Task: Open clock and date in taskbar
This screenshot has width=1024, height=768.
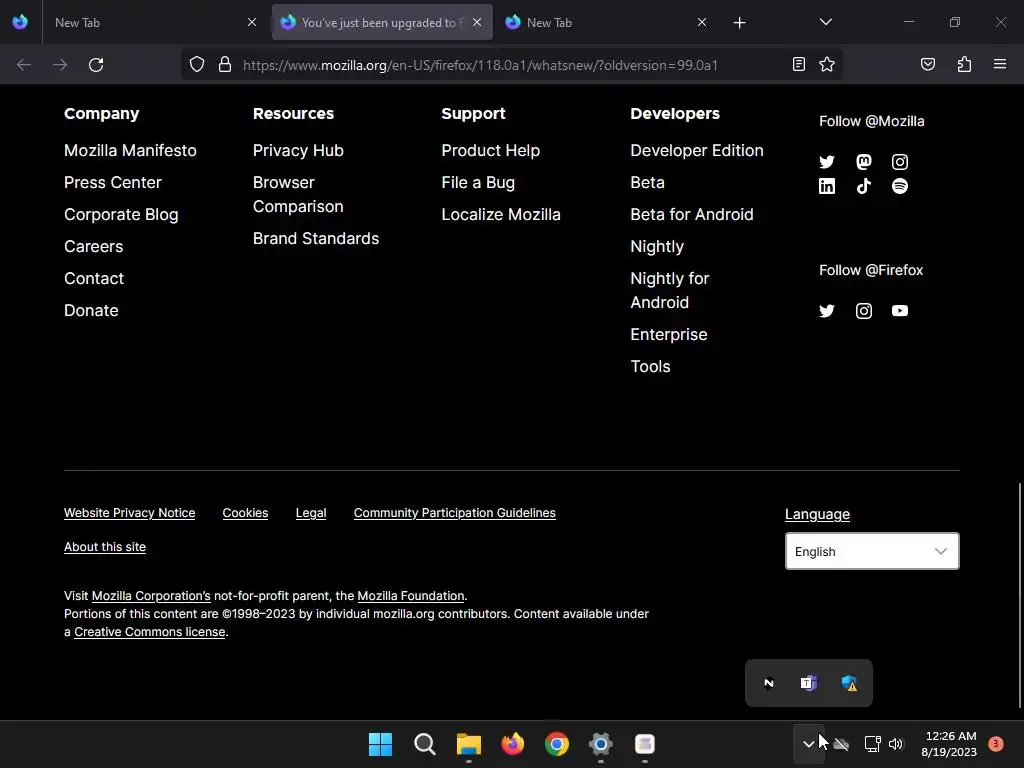Action: [x=949, y=744]
